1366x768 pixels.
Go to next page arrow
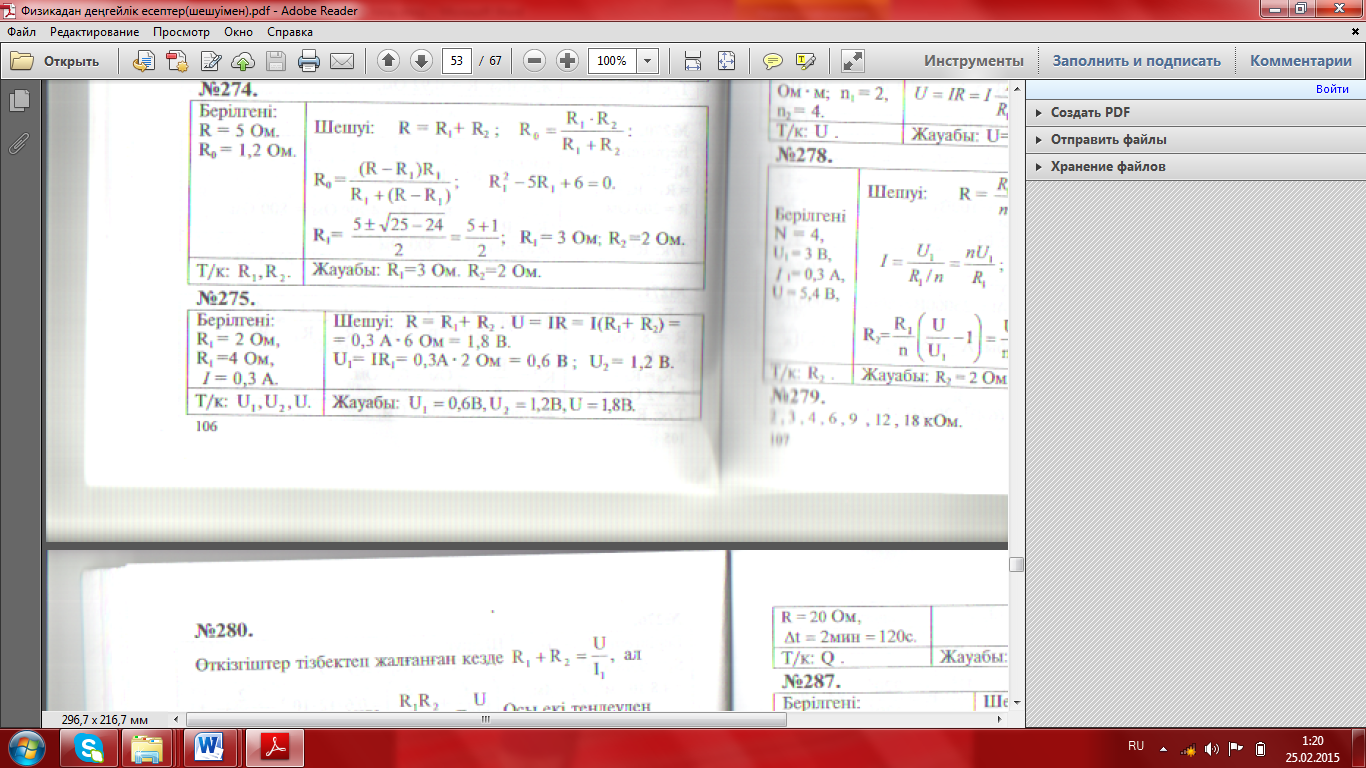(x=421, y=61)
